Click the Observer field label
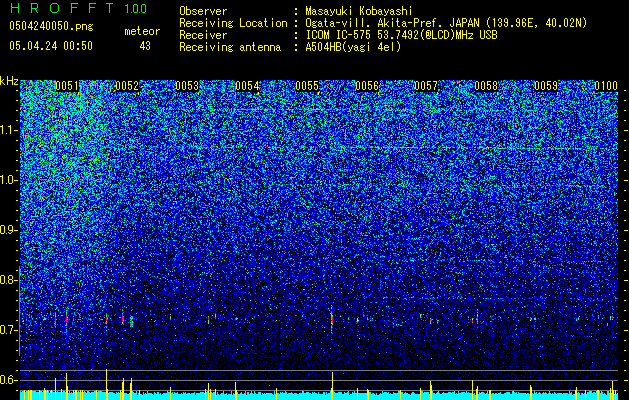The width and height of the screenshot is (629, 400). [x=203, y=11]
